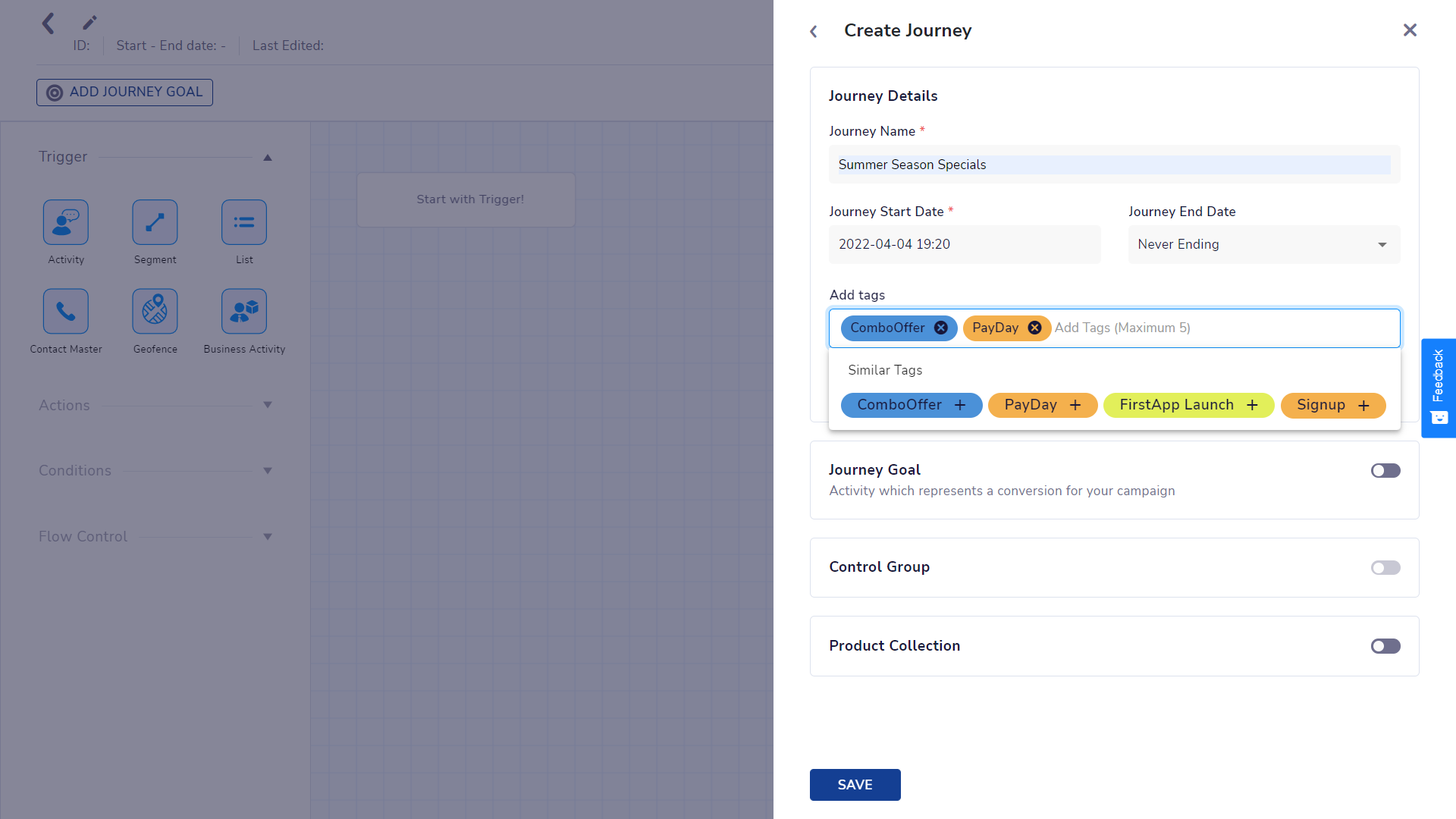Select the Segment trigger icon

[x=155, y=222]
